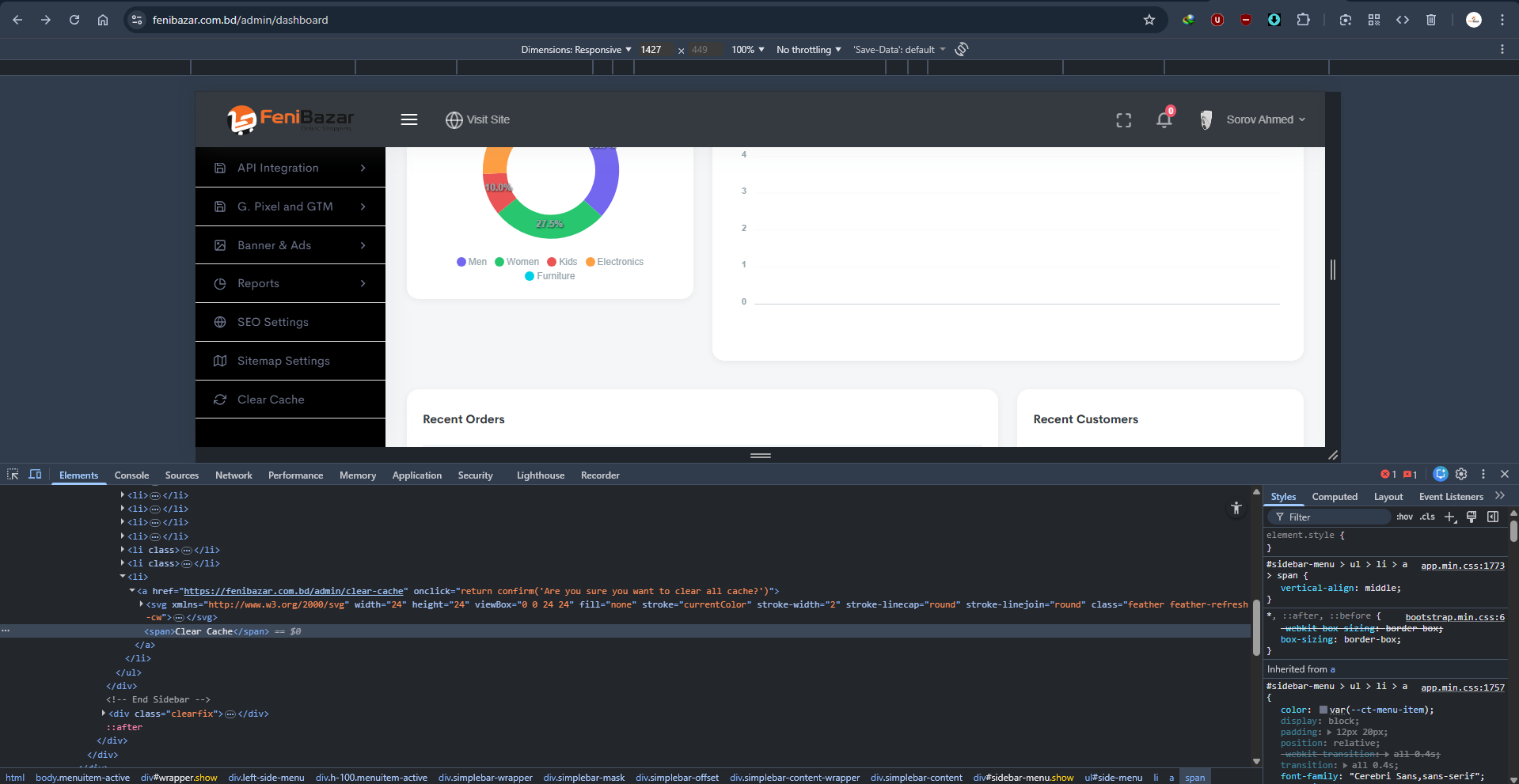This screenshot has height=784, width=1519.
Task: Open the Extensions puzzle-piece menu
Action: pos(1303,20)
